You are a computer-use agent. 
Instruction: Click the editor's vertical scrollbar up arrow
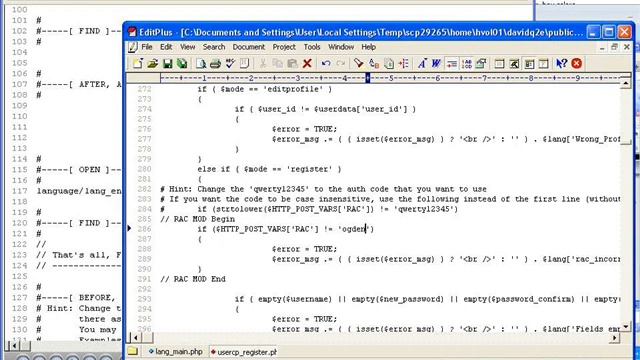(x=625, y=83)
